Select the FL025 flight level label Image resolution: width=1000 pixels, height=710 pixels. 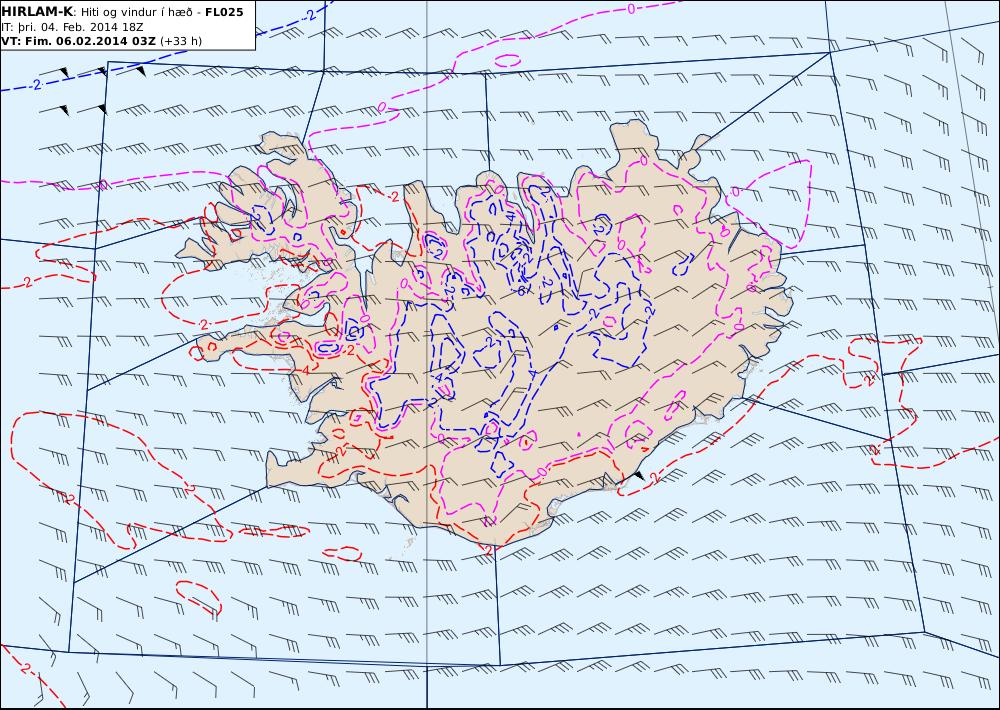coord(224,12)
